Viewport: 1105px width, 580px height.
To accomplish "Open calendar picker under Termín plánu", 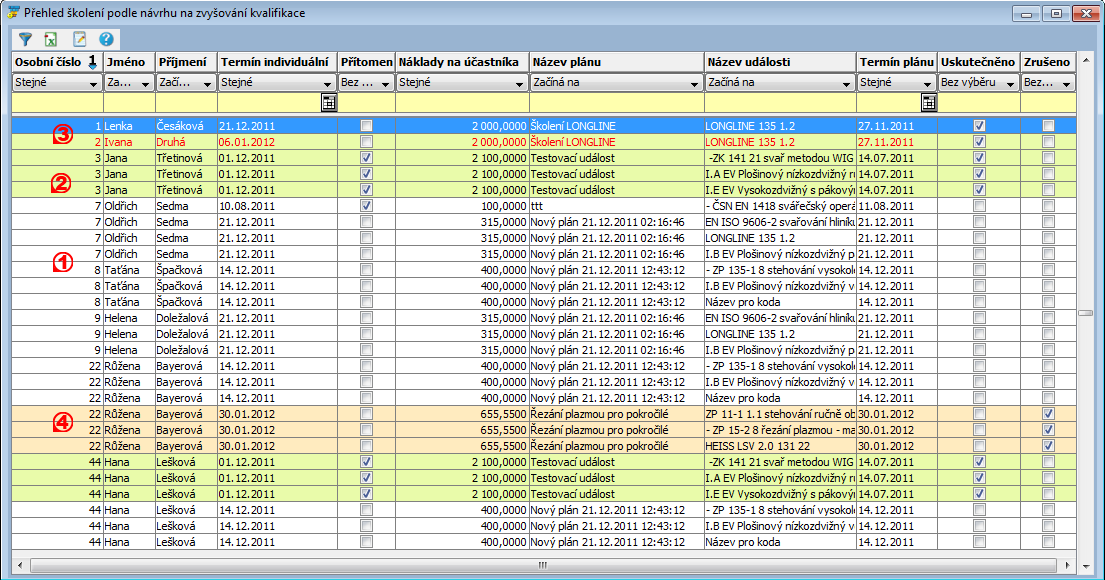I will click(x=929, y=102).
